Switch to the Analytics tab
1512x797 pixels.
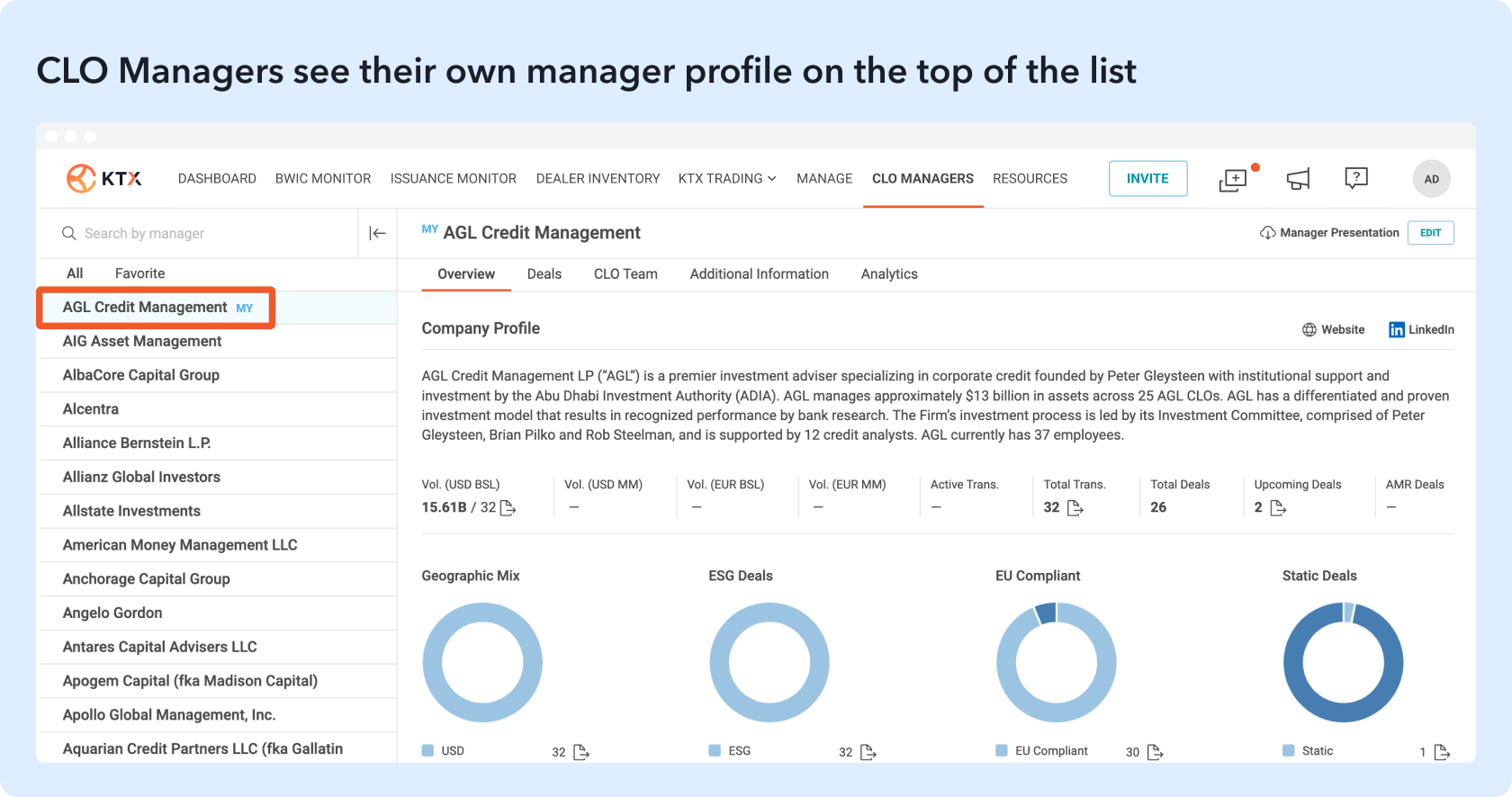point(888,274)
